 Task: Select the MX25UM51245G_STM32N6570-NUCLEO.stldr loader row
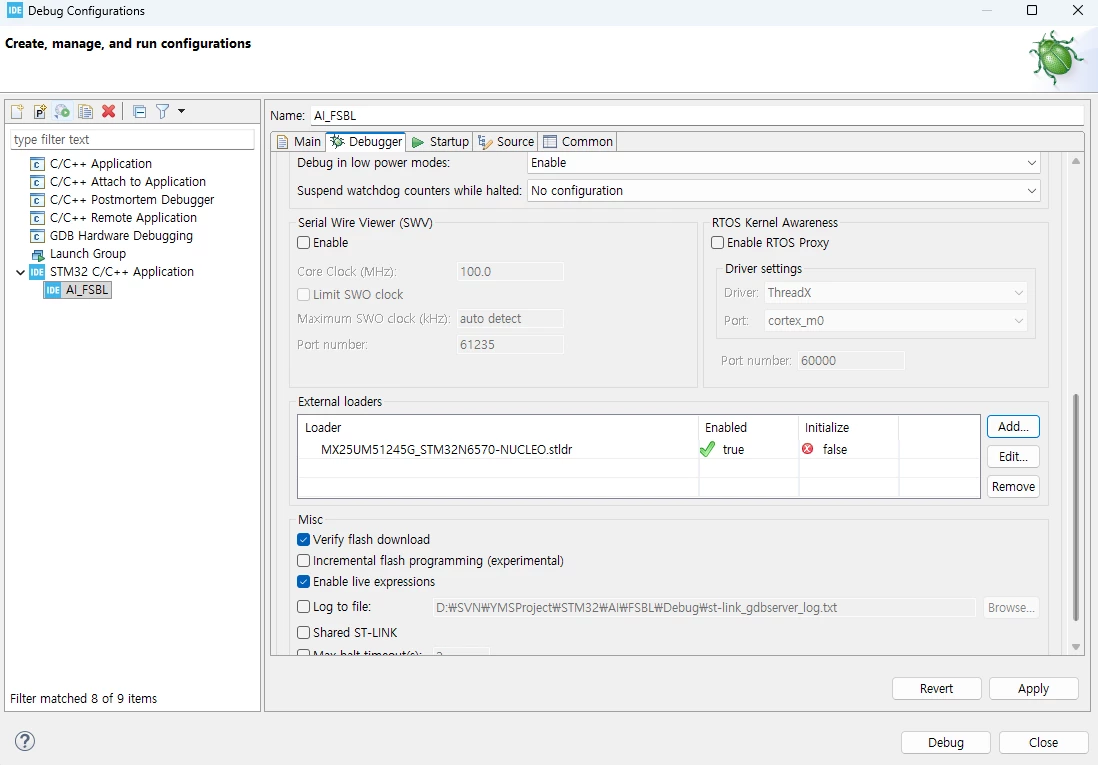[639, 450]
